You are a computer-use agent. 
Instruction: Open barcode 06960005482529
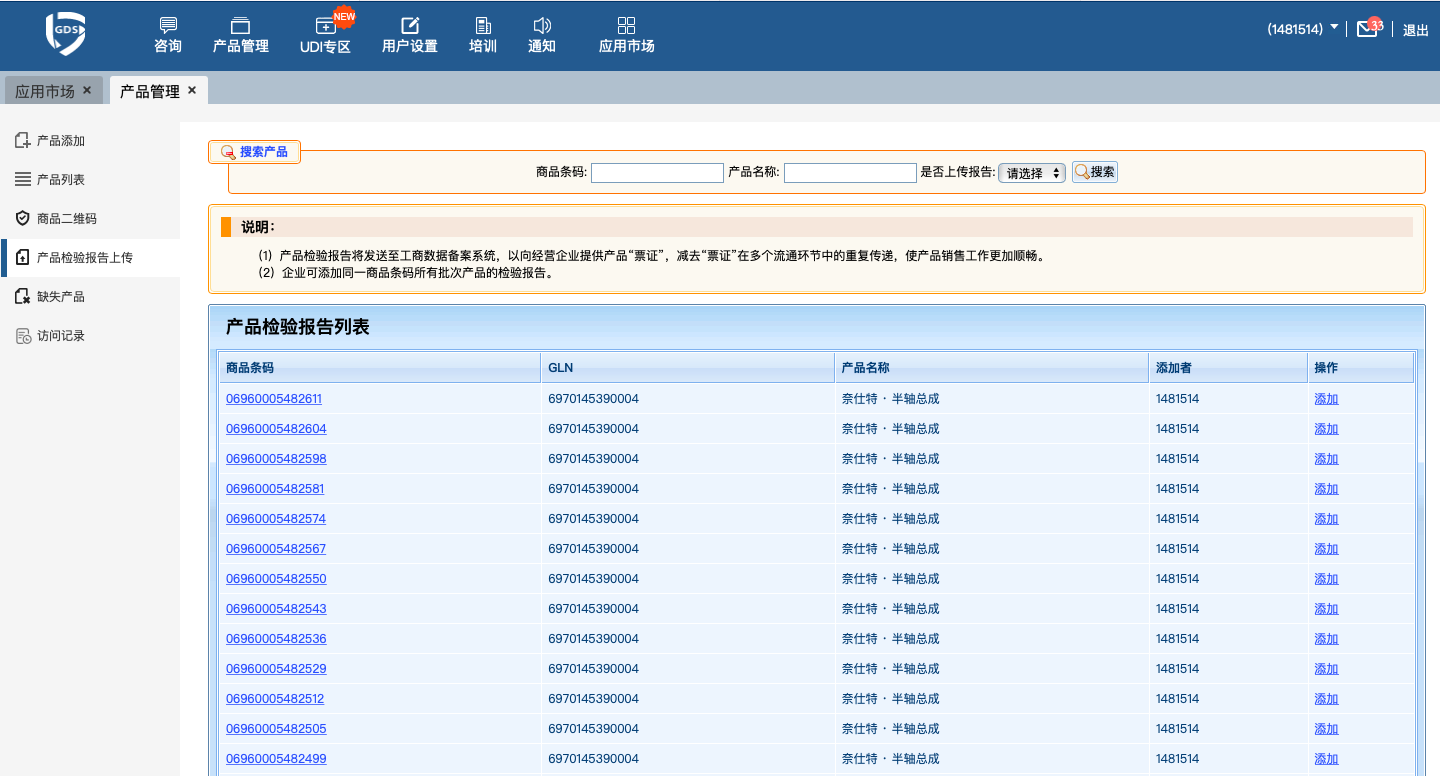pos(276,669)
